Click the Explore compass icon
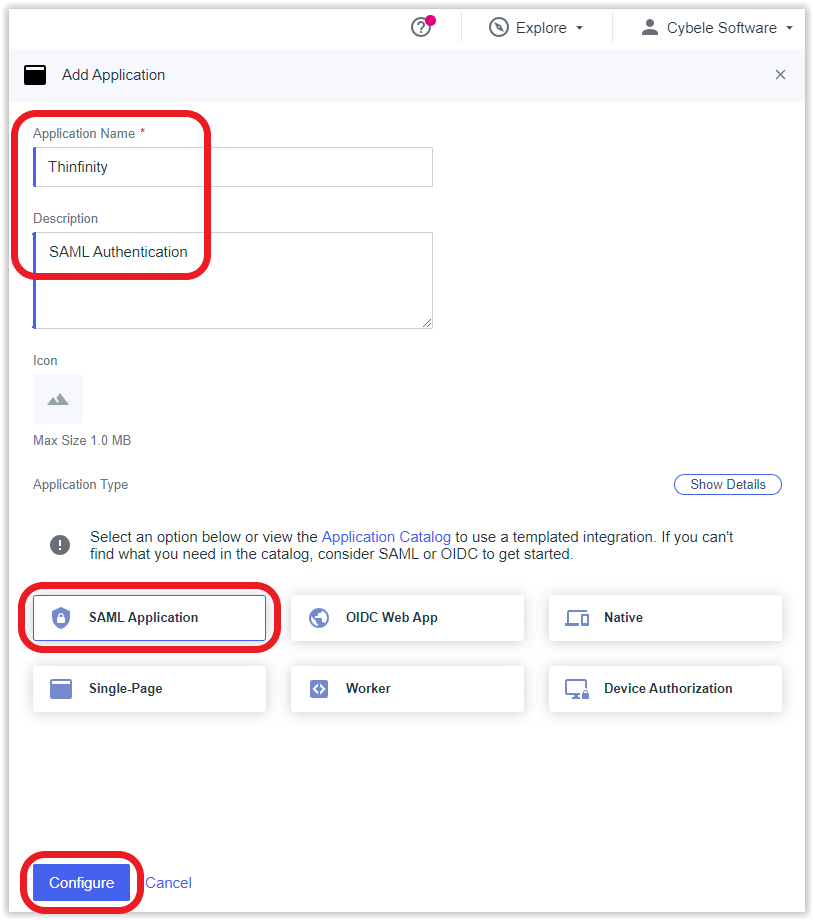813x920 pixels. coord(499,28)
